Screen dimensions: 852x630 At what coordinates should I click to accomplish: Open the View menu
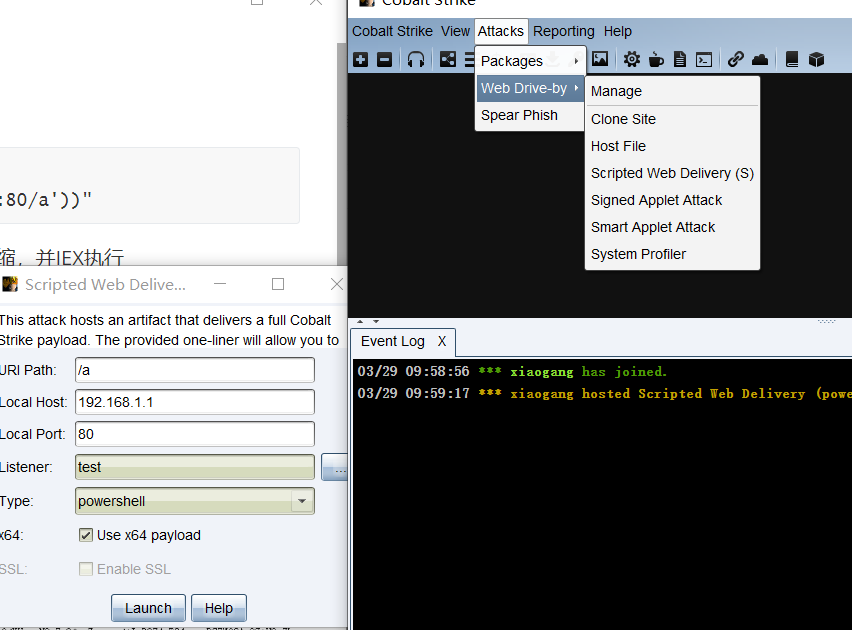pyautogui.click(x=455, y=31)
